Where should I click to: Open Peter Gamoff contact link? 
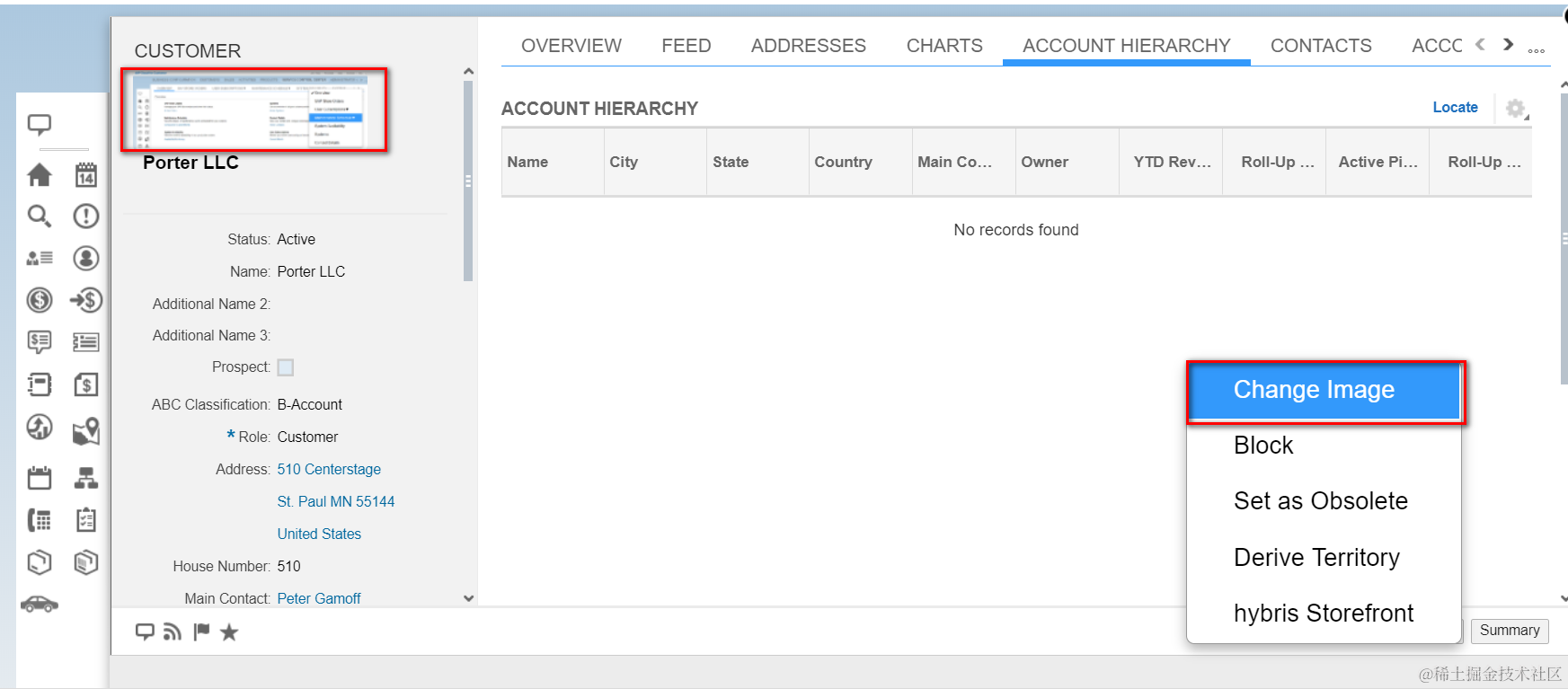(x=319, y=598)
